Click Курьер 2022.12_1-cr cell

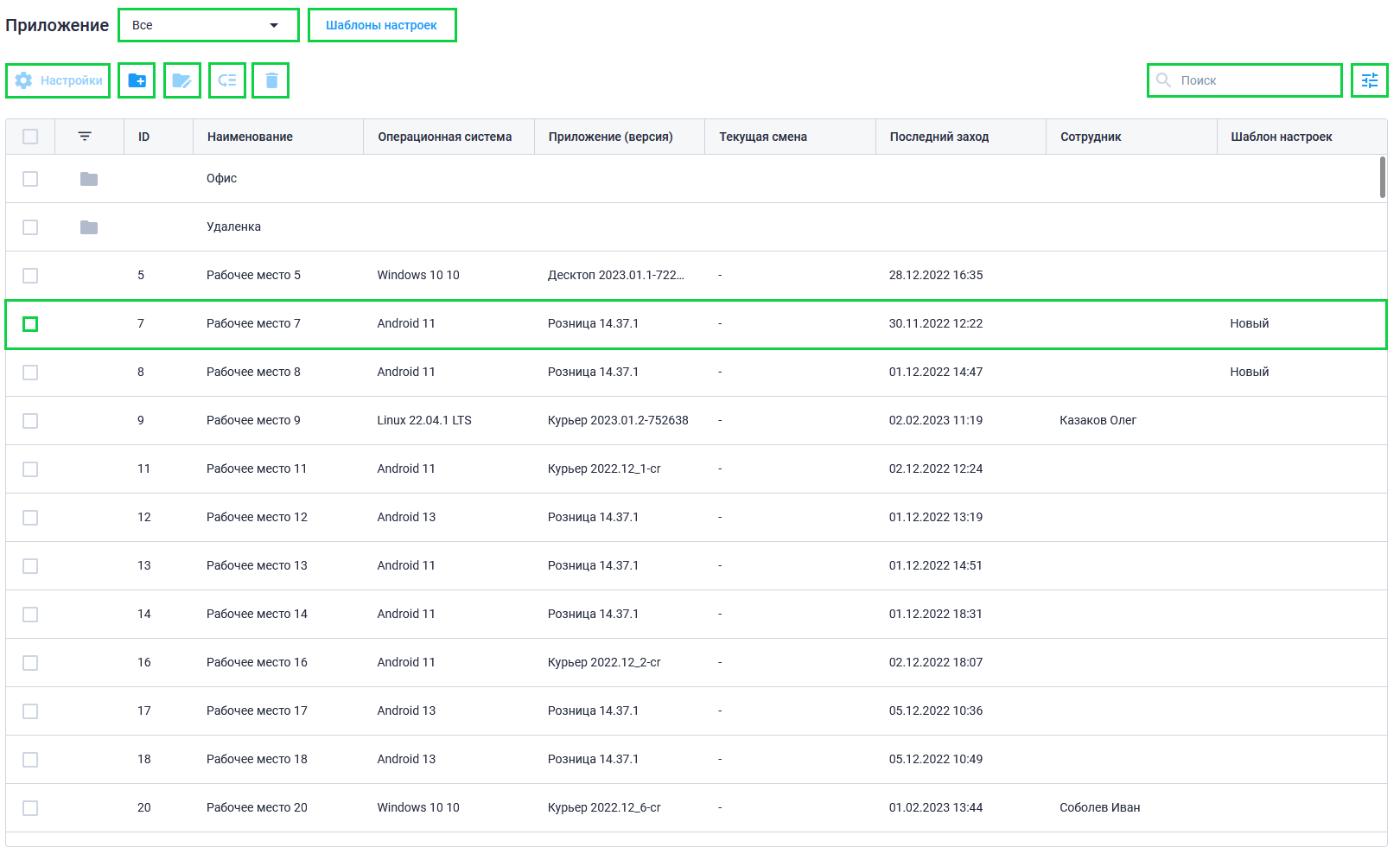coord(604,468)
